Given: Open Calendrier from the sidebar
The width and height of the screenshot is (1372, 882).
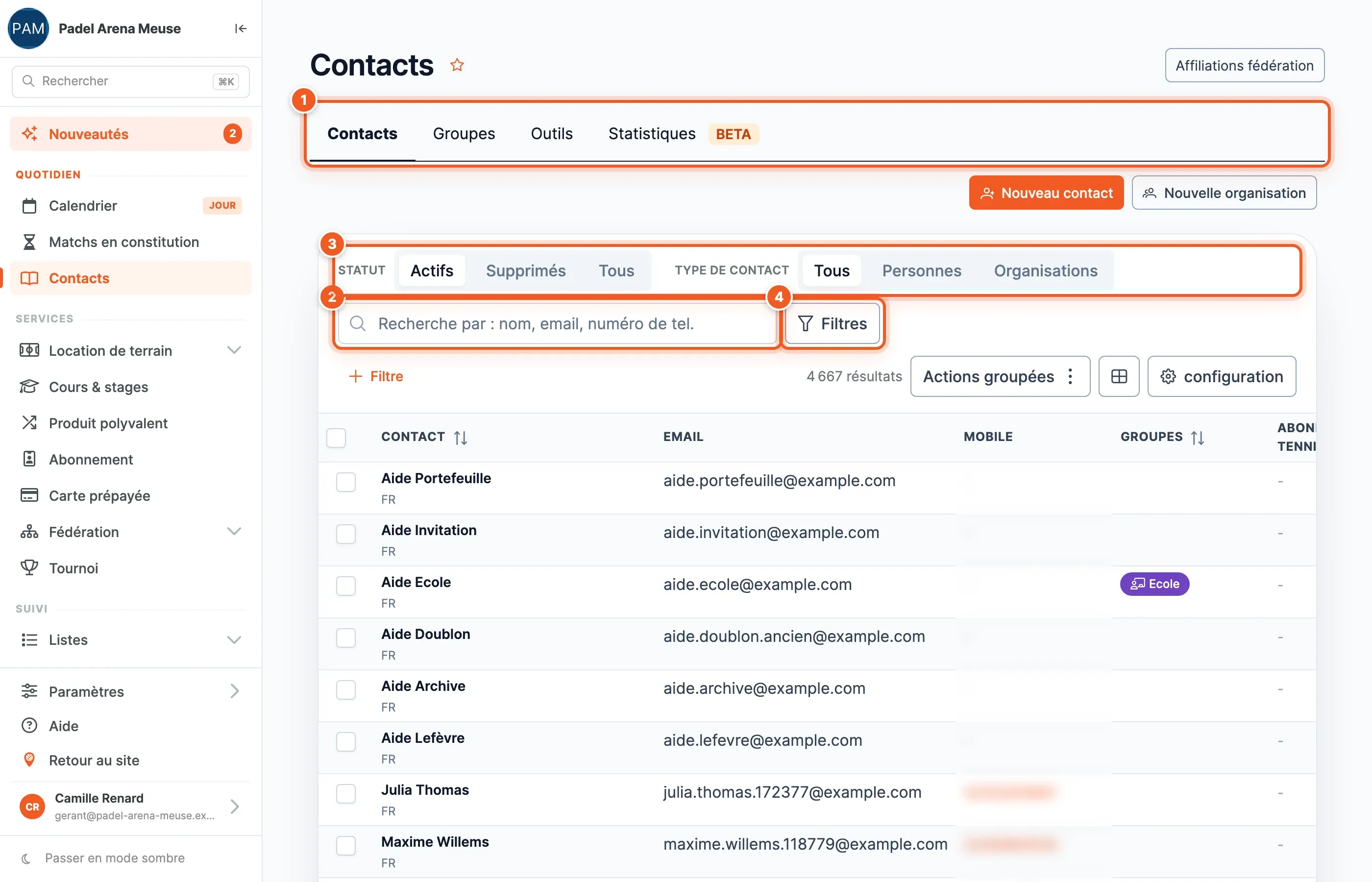Looking at the screenshot, I should 130,206.
